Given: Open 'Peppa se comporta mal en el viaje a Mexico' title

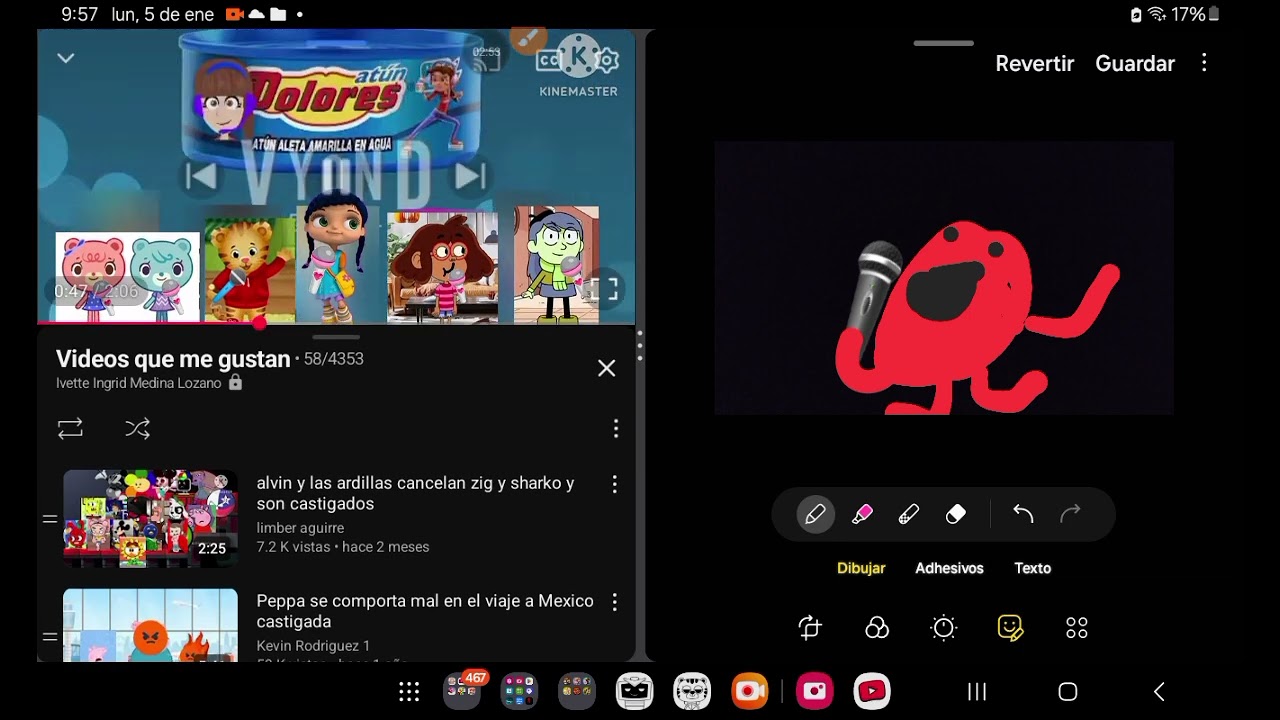Looking at the screenshot, I should pos(425,611).
